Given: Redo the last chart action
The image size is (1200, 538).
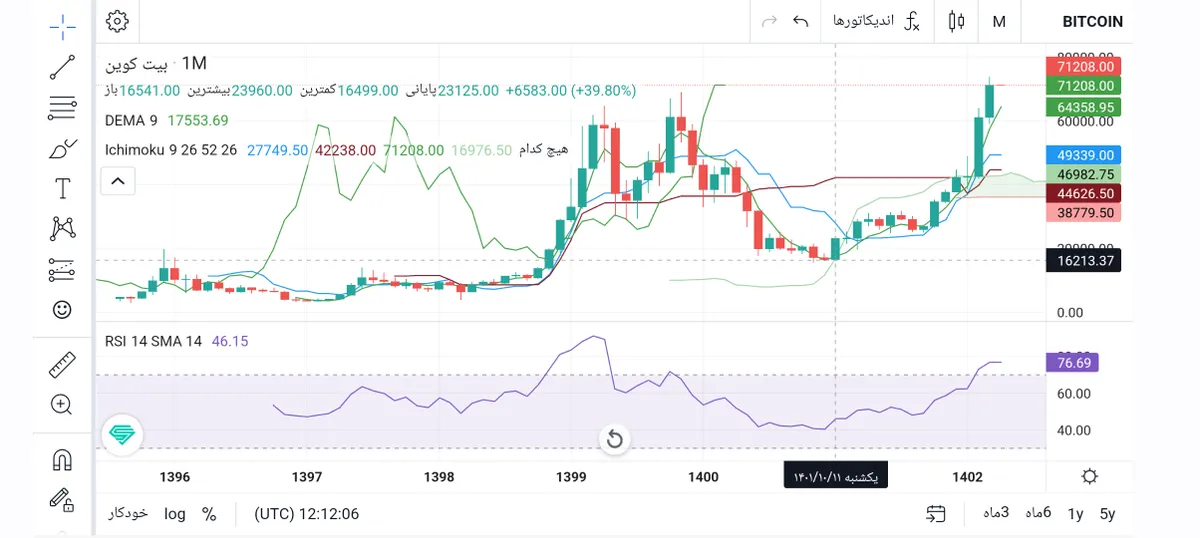Looking at the screenshot, I should (x=769, y=21).
